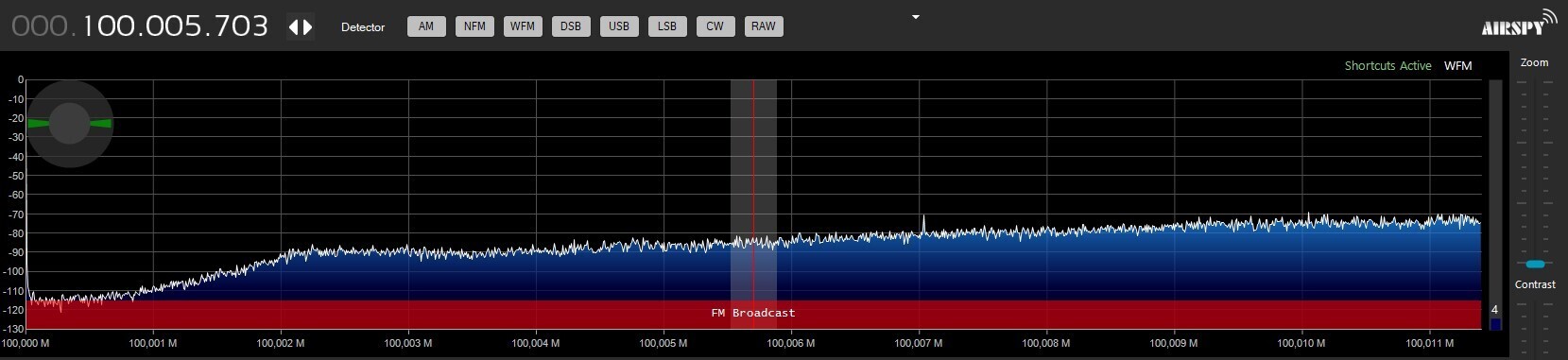Viewport: 1568px width, 360px height.
Task: Choose the USB detector button
Action: tap(619, 26)
